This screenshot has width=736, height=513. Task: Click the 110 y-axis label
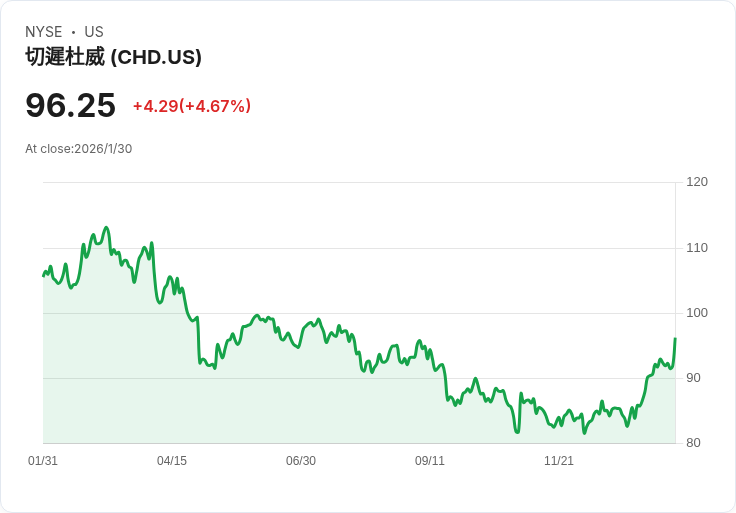[697, 248]
